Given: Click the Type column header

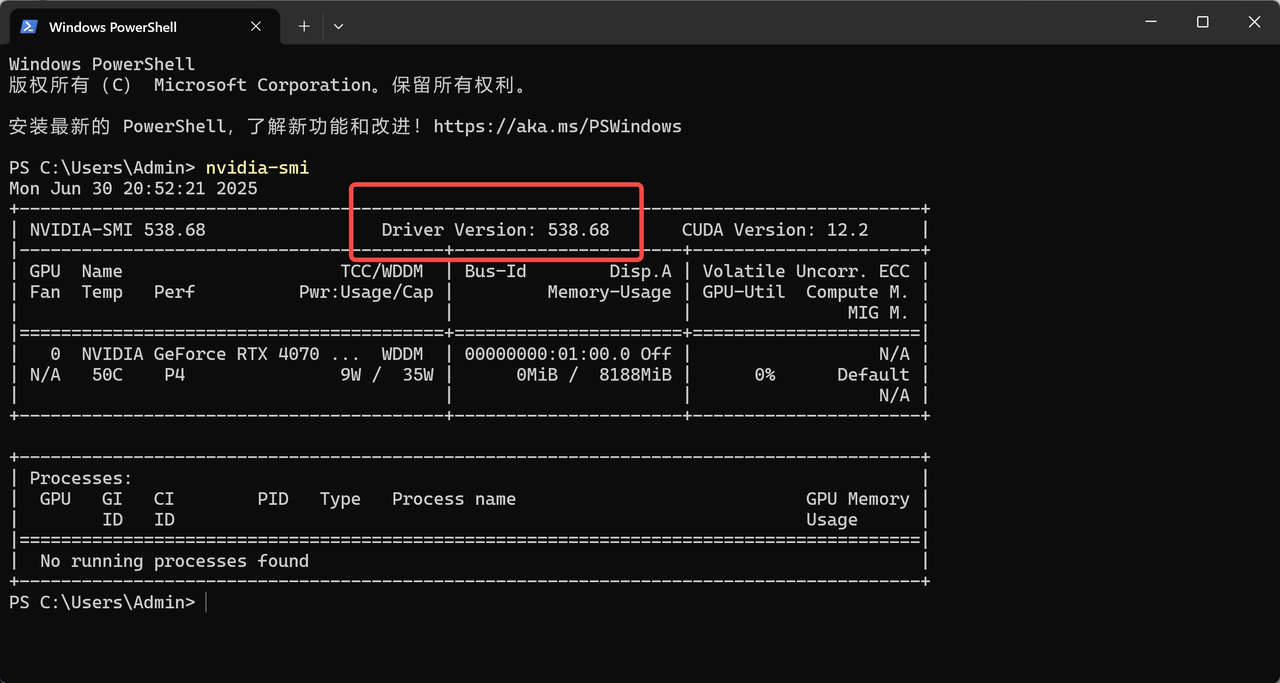Looking at the screenshot, I should [x=340, y=499].
